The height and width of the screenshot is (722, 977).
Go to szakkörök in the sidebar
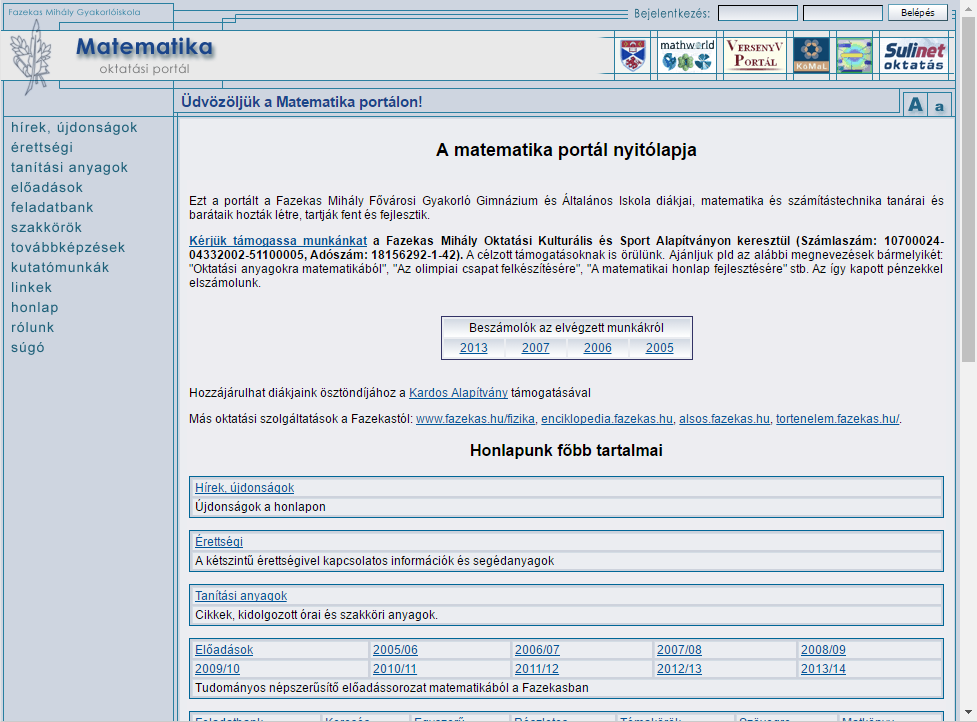[46, 227]
